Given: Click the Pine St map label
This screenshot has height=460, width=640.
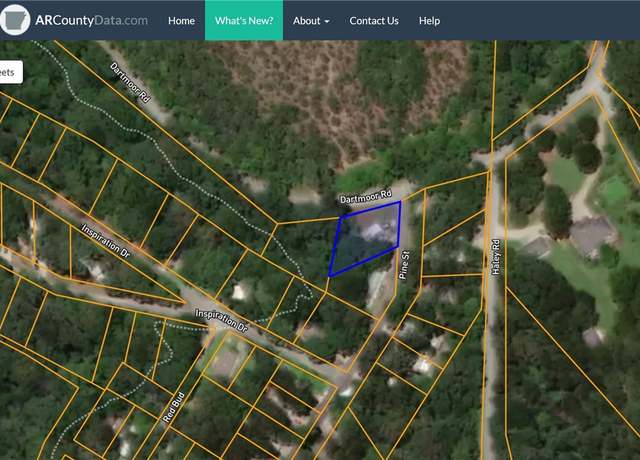Looking at the screenshot, I should coord(404,265).
